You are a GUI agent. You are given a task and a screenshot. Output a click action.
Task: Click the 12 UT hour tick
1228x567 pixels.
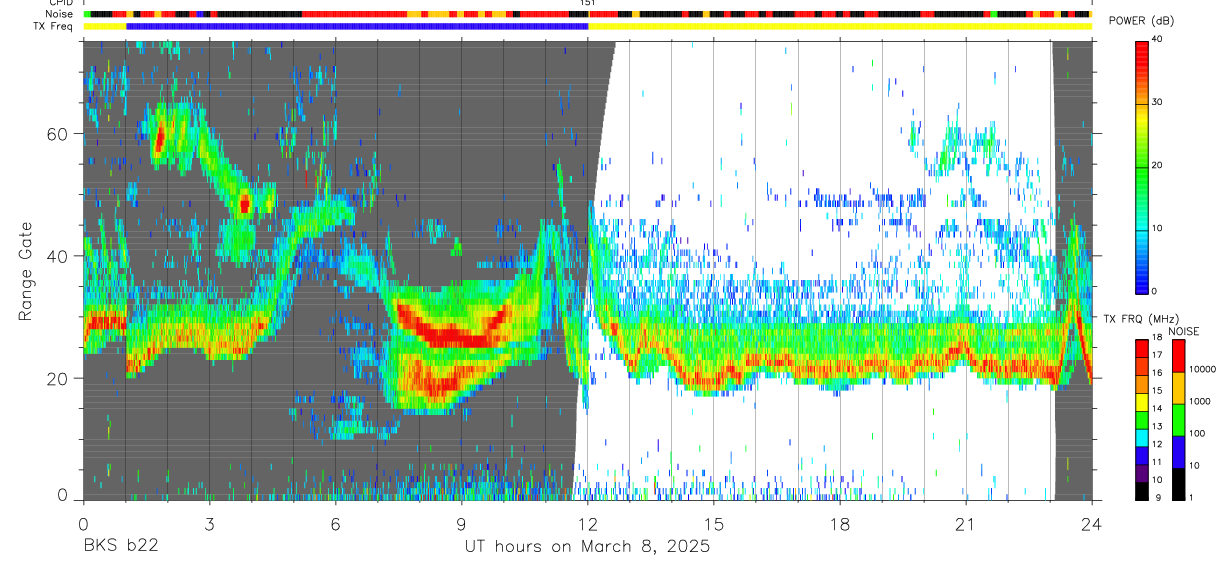pyautogui.click(x=588, y=523)
